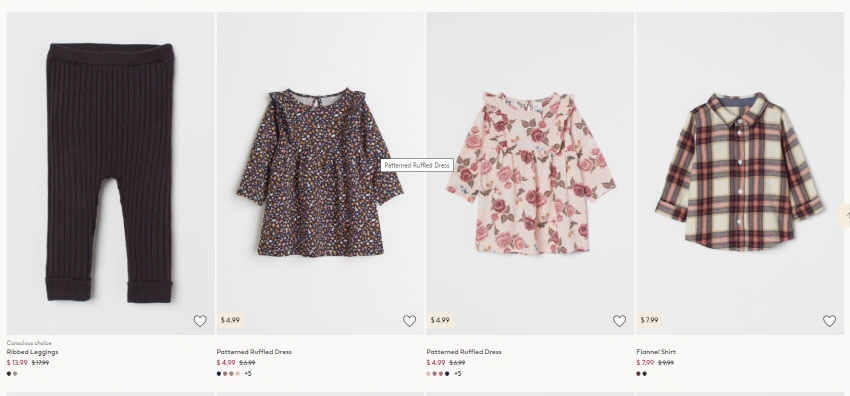Favorite the Ribbed Leggings with heart icon
The width and height of the screenshot is (850, 396).
(200, 321)
